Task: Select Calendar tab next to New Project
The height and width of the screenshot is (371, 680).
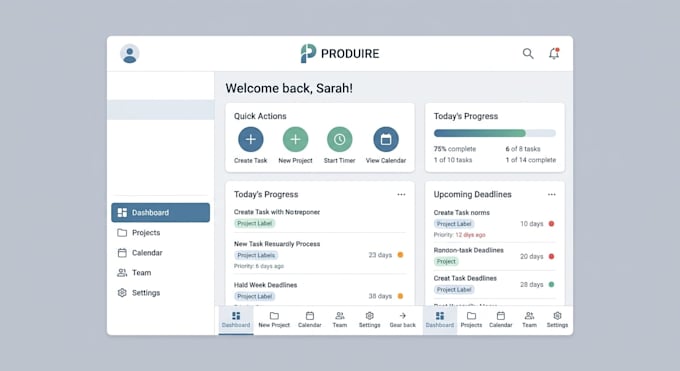Action: click(x=310, y=320)
